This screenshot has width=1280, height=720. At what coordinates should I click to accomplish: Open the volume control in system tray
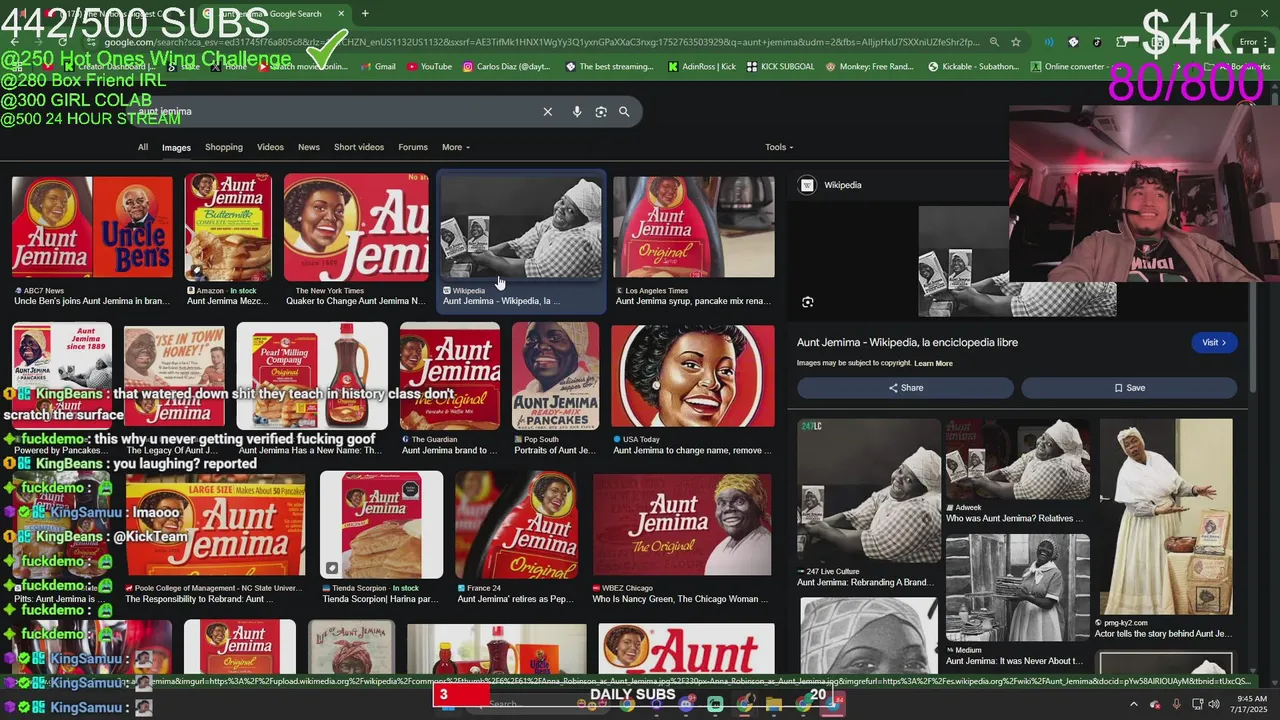tap(1213, 704)
